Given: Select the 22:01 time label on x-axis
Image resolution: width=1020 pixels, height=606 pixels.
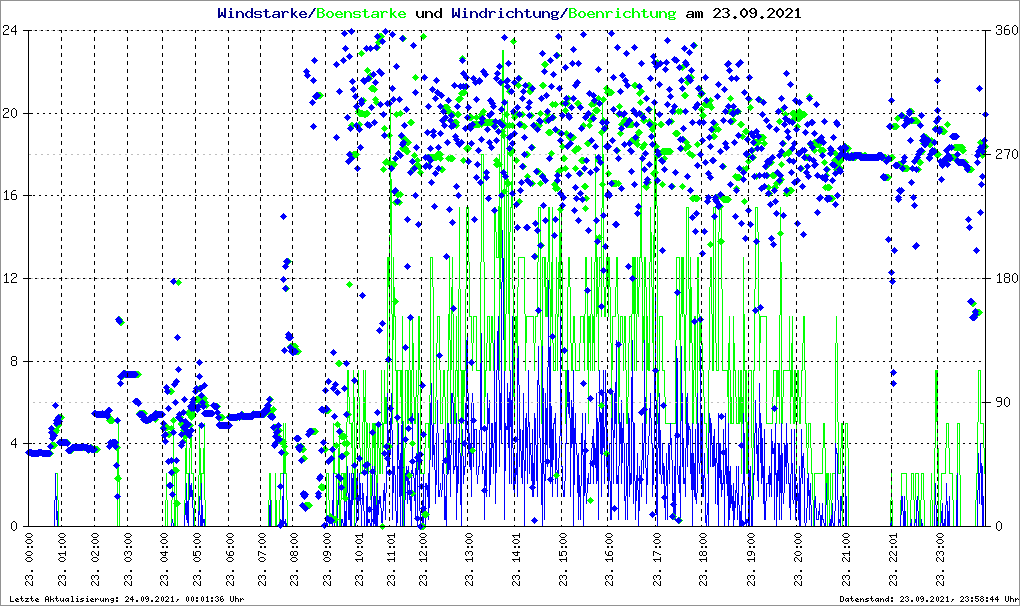Looking at the screenshot, I should click(x=894, y=562).
